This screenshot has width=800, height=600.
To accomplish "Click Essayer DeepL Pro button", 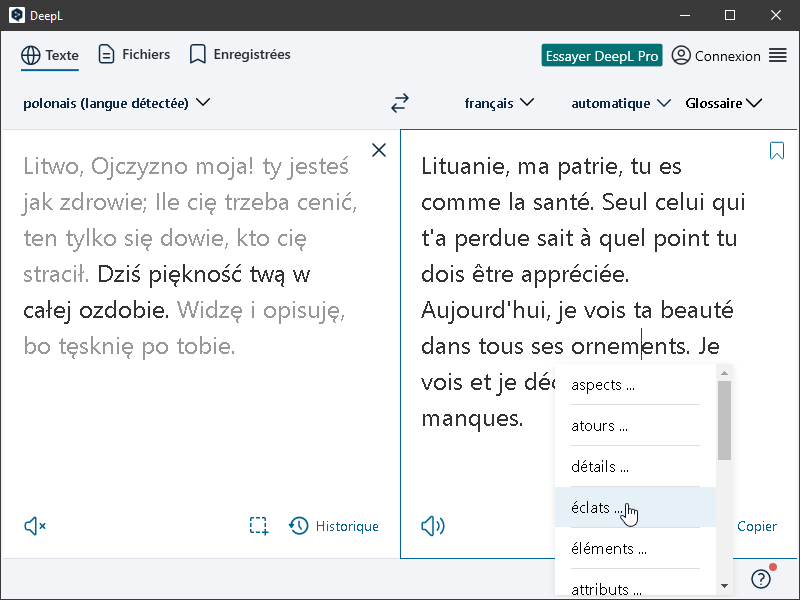I will click(602, 56).
